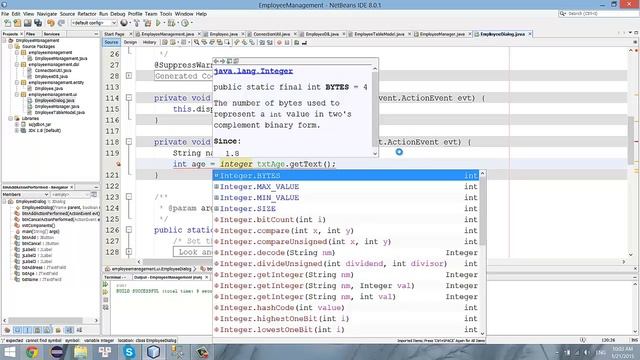Switch to the EmployeeTableModel.java tab
This screenshot has height=360, width=640.
380,34
